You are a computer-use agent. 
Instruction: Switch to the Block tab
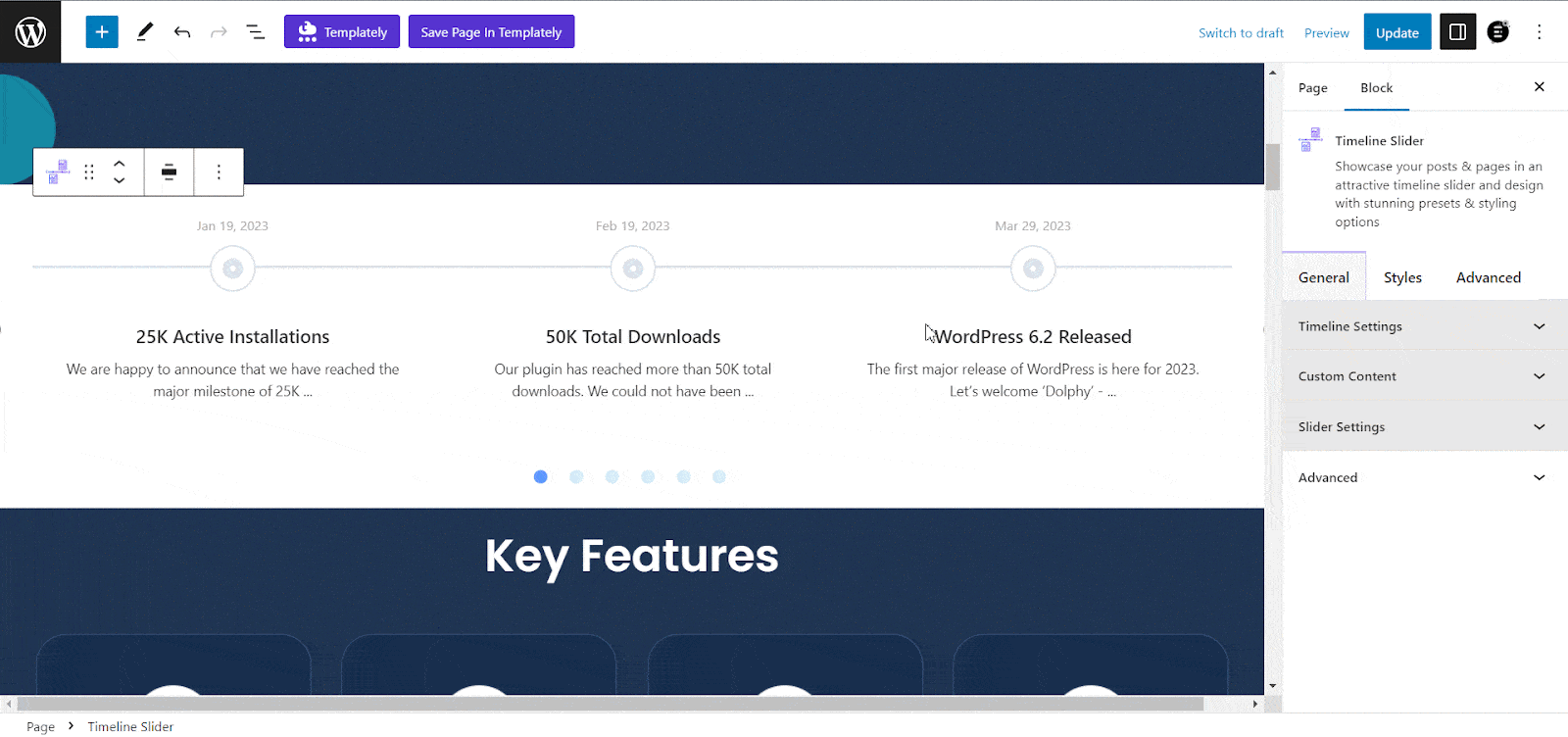pyautogui.click(x=1377, y=87)
